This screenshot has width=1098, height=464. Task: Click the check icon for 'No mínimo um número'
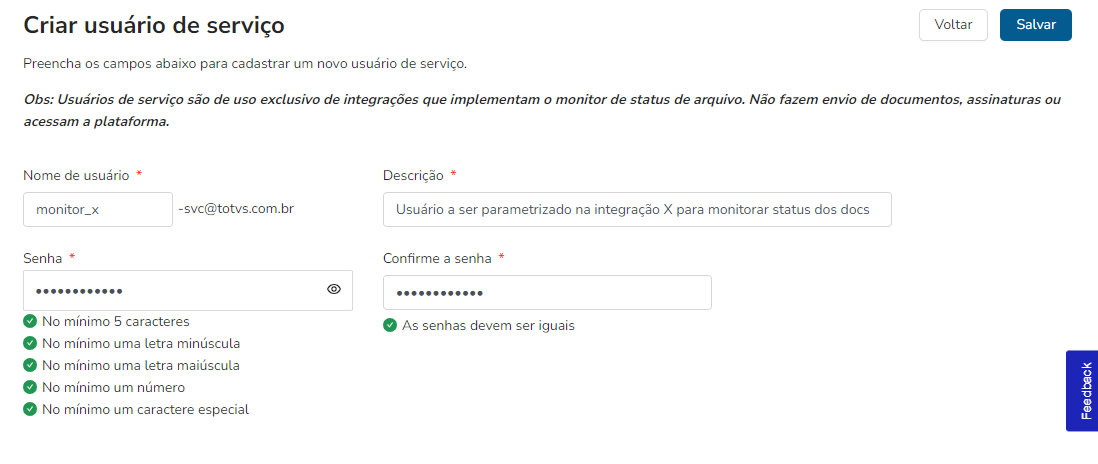(x=30, y=387)
